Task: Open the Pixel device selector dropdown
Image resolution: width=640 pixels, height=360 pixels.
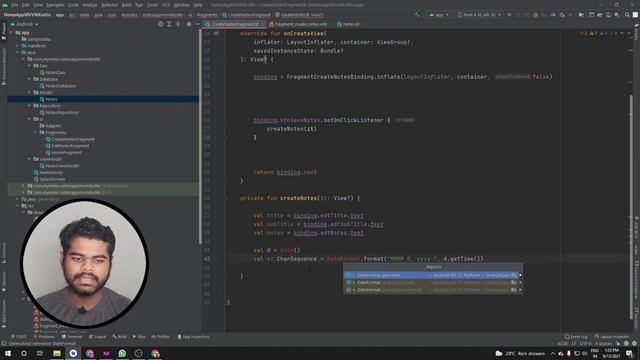Action: [x=479, y=15]
